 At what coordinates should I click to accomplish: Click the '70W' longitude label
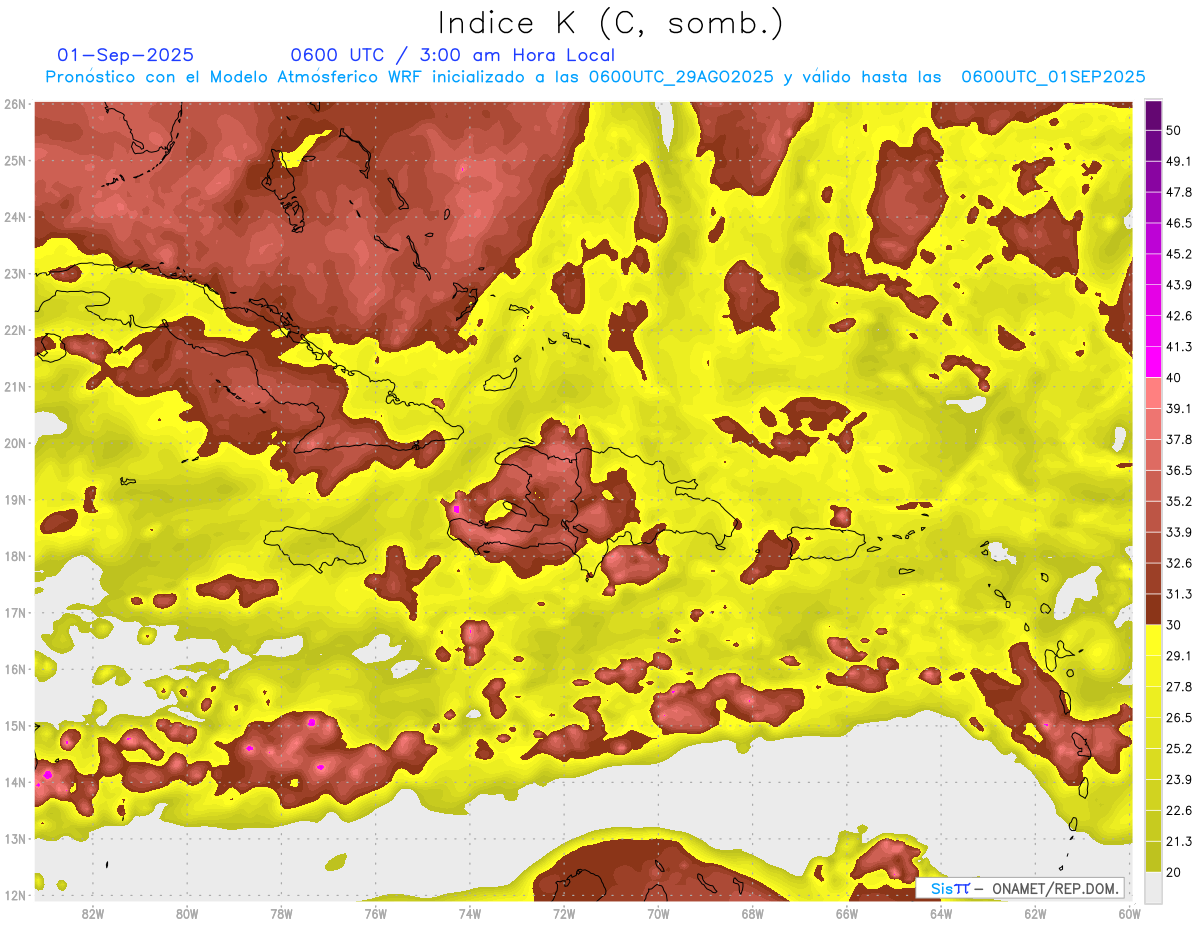pyautogui.click(x=658, y=914)
